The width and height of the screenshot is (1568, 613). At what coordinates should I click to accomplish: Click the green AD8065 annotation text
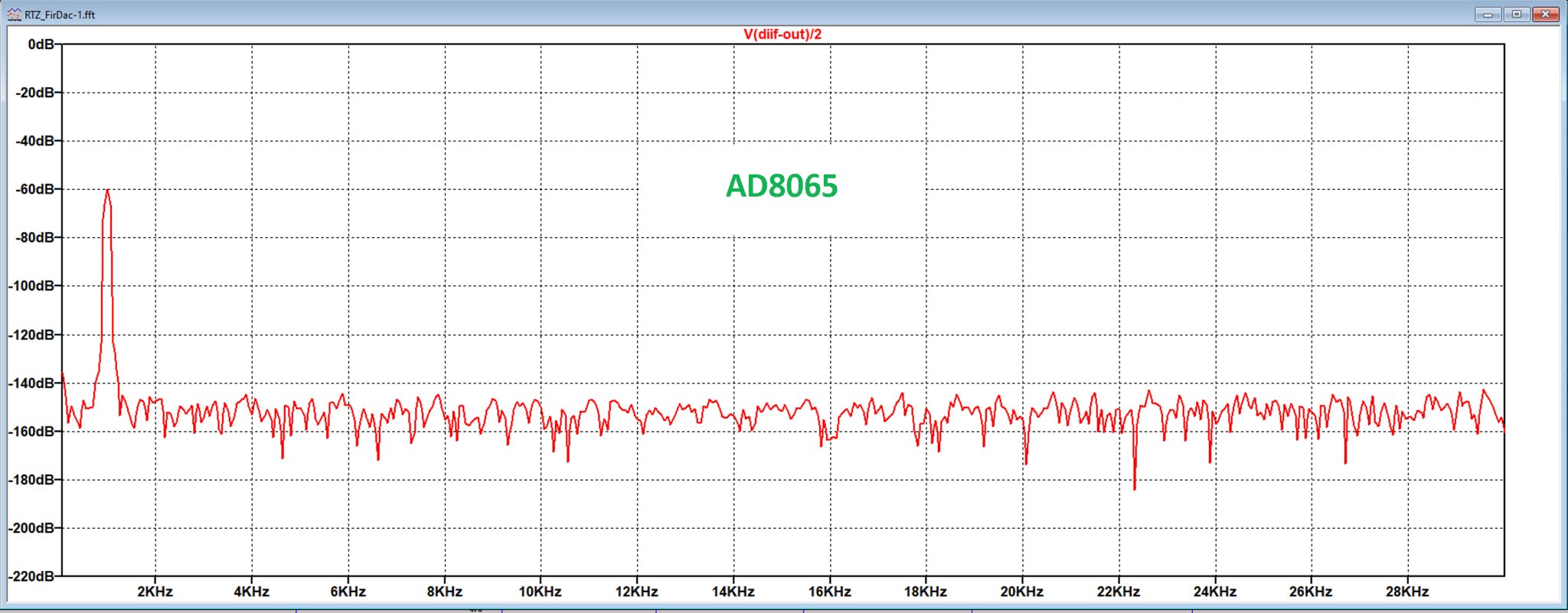click(x=782, y=186)
